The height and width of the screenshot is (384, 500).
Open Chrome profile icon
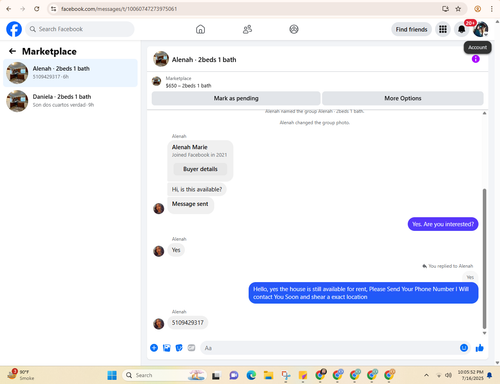pyautogui.click(x=478, y=9)
